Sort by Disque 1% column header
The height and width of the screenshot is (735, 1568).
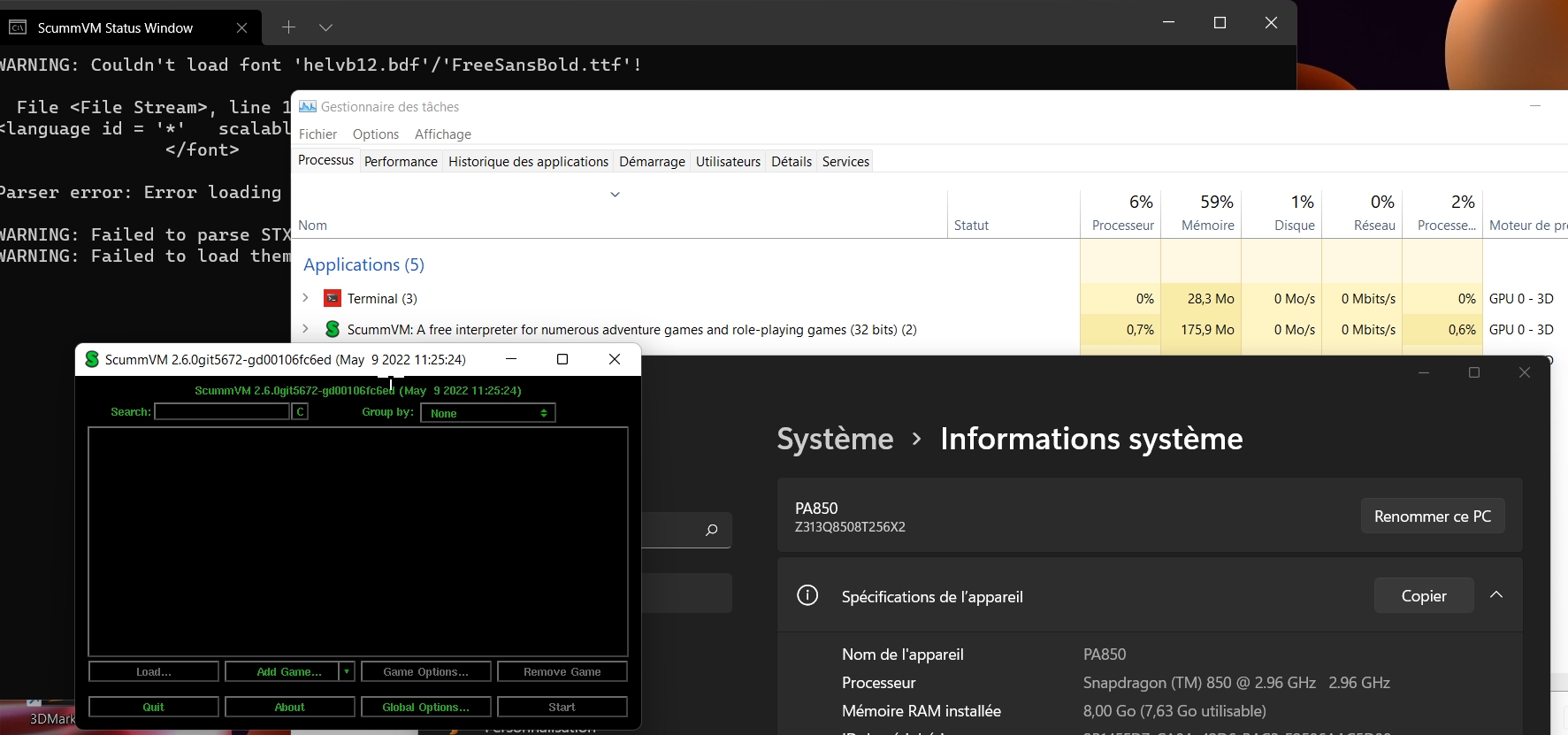coord(1281,213)
